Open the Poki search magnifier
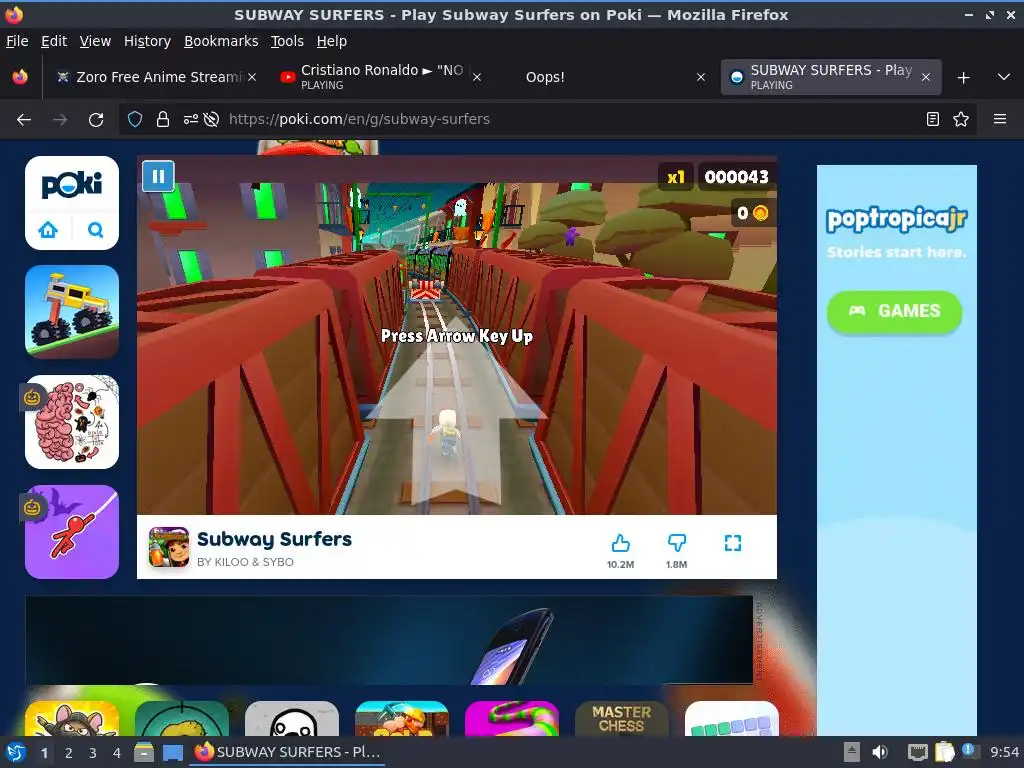 (95, 230)
